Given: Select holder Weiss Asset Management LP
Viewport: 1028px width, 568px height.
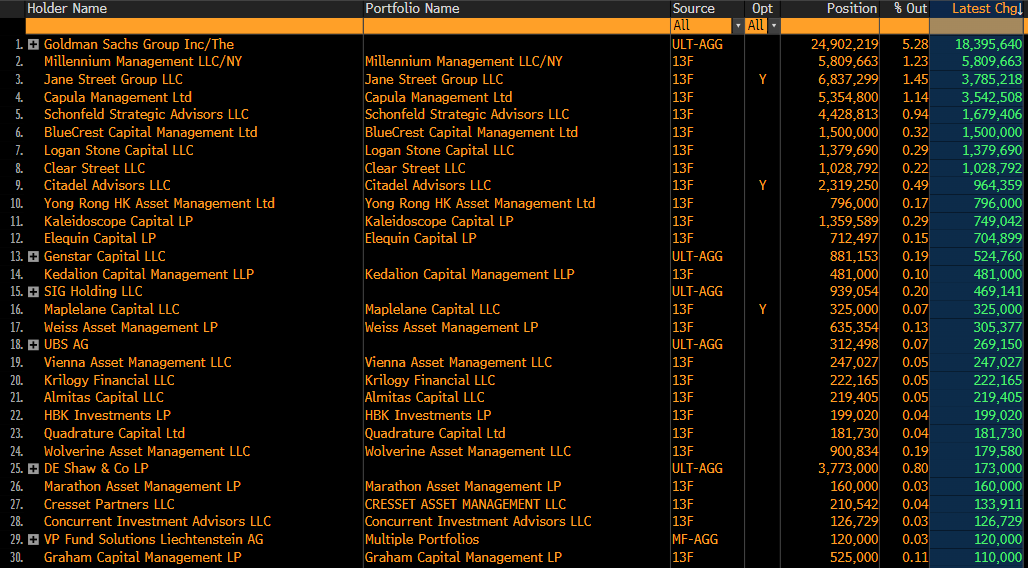Looking at the screenshot, I should 130,327.
